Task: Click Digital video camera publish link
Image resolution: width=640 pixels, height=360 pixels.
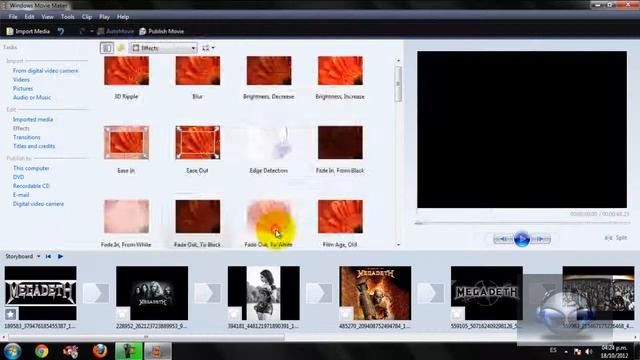Action: pyautogui.click(x=38, y=204)
